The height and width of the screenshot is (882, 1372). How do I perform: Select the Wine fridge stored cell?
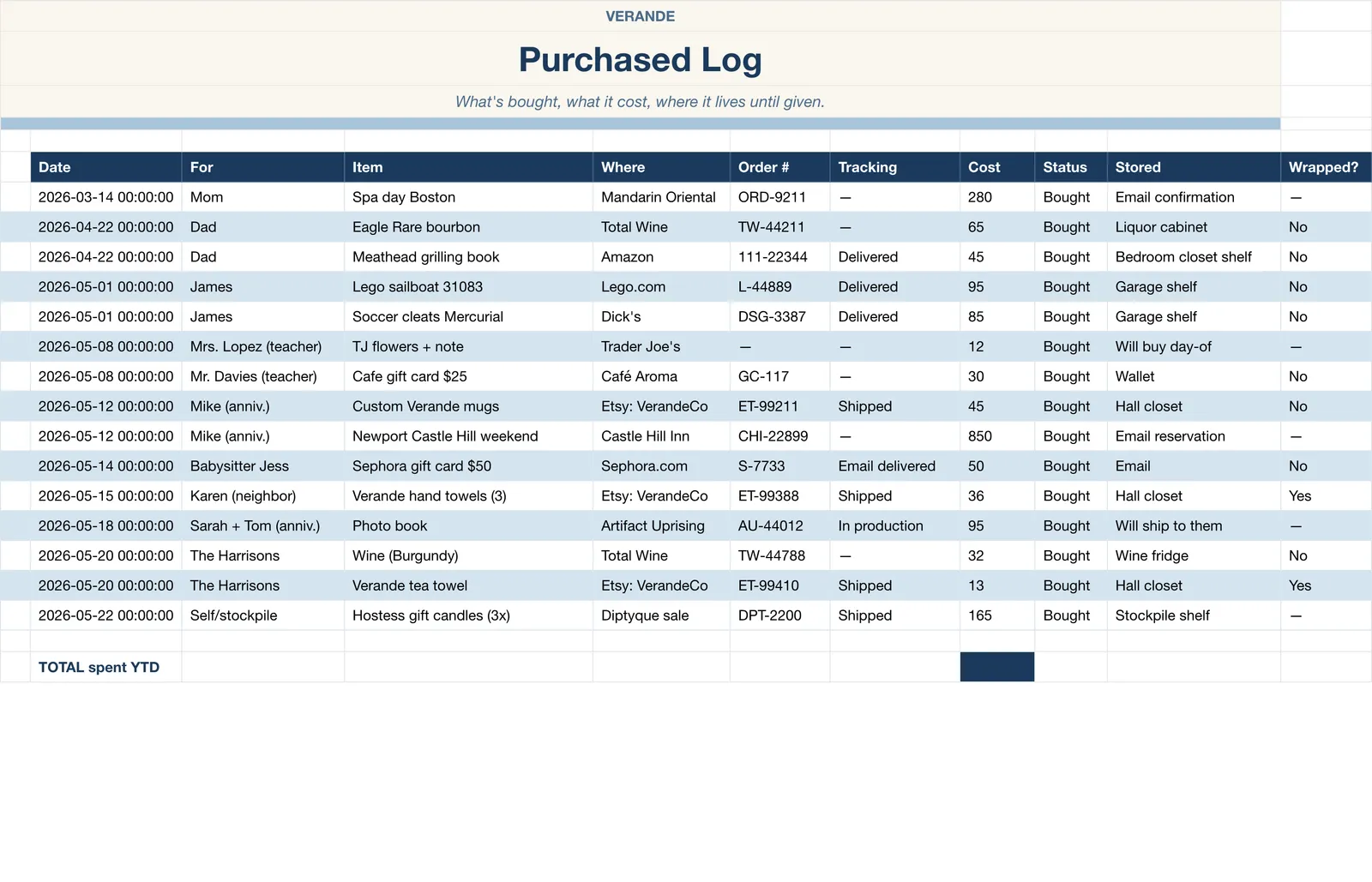1194,555
